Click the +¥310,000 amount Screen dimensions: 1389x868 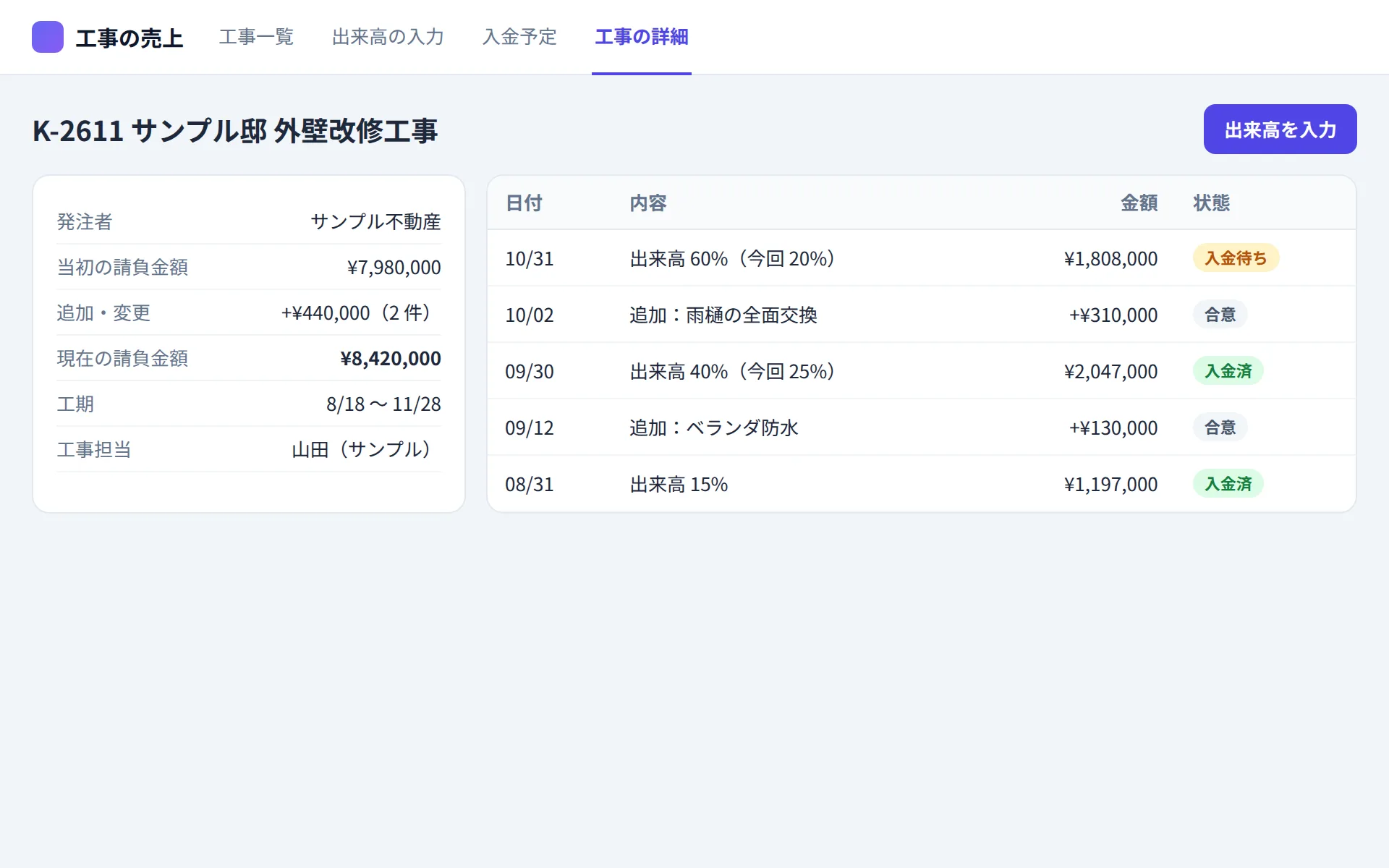[1113, 315]
